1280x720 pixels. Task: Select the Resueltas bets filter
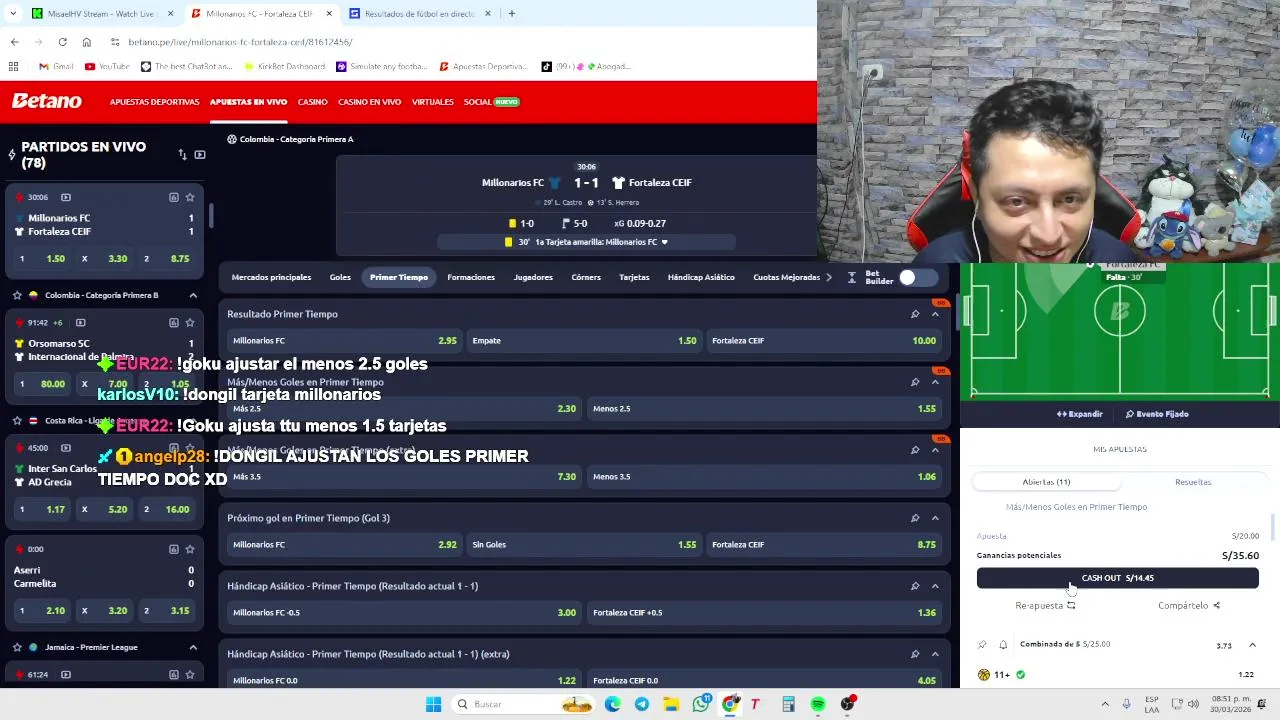pyautogui.click(x=1193, y=482)
